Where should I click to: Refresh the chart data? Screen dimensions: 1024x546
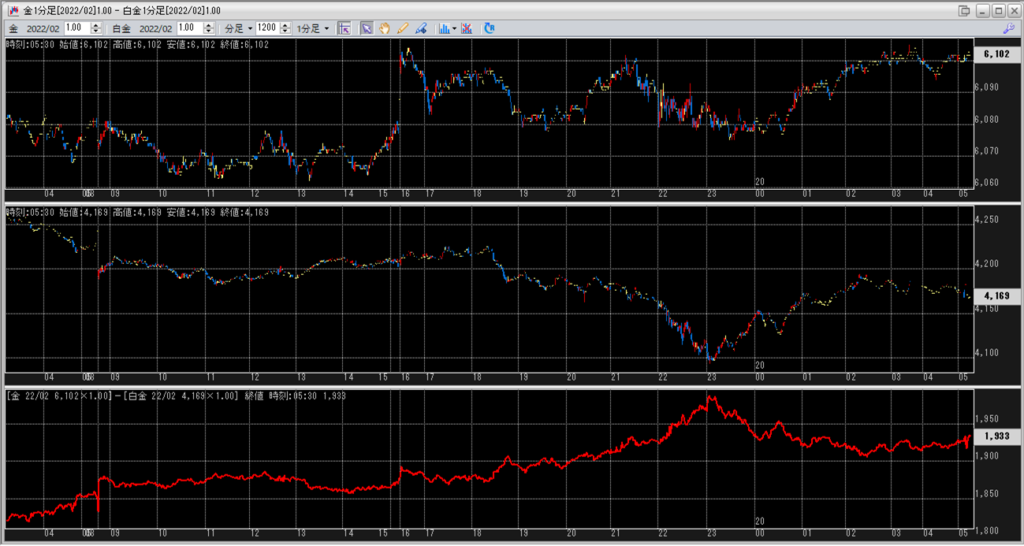click(x=489, y=28)
